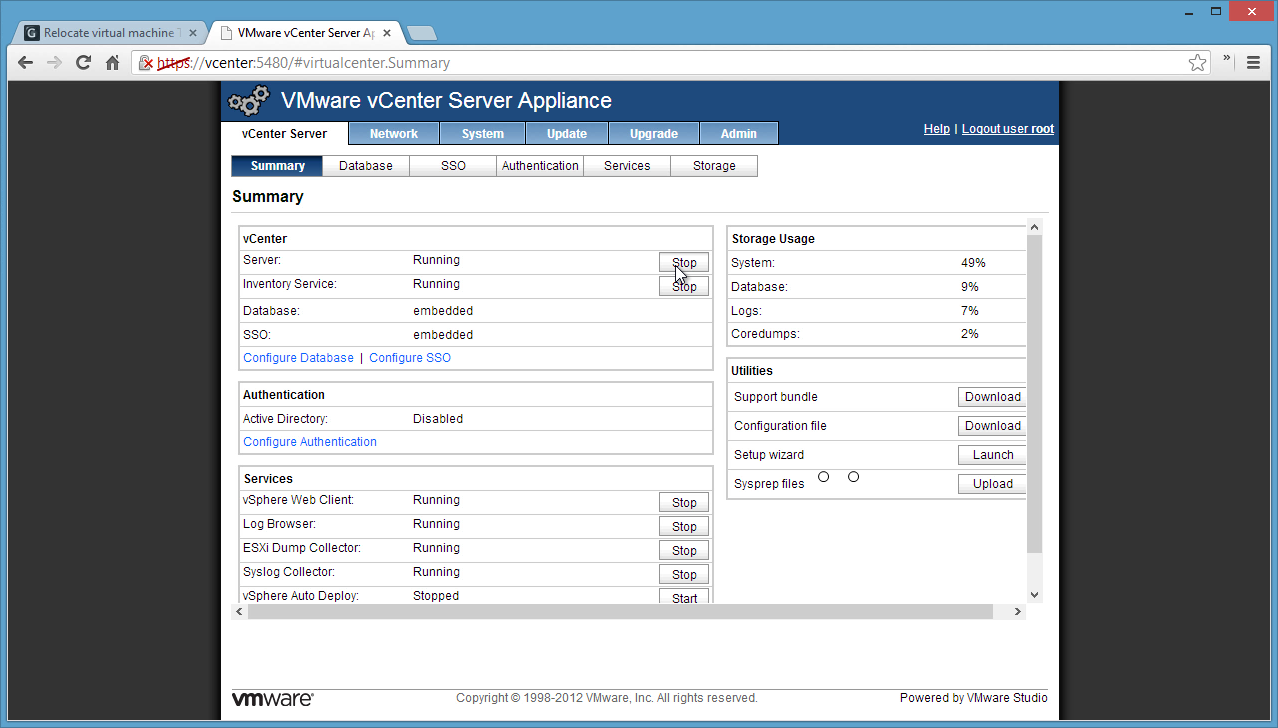Upload Sysprep files
Viewport: 1278px width, 728px height.
(992, 484)
